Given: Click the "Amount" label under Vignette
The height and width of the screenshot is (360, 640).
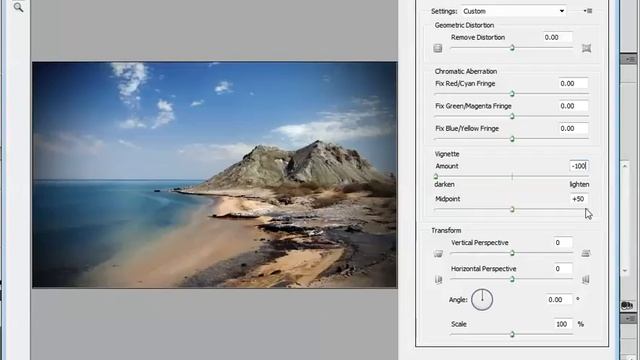Looking at the screenshot, I should (447, 166).
